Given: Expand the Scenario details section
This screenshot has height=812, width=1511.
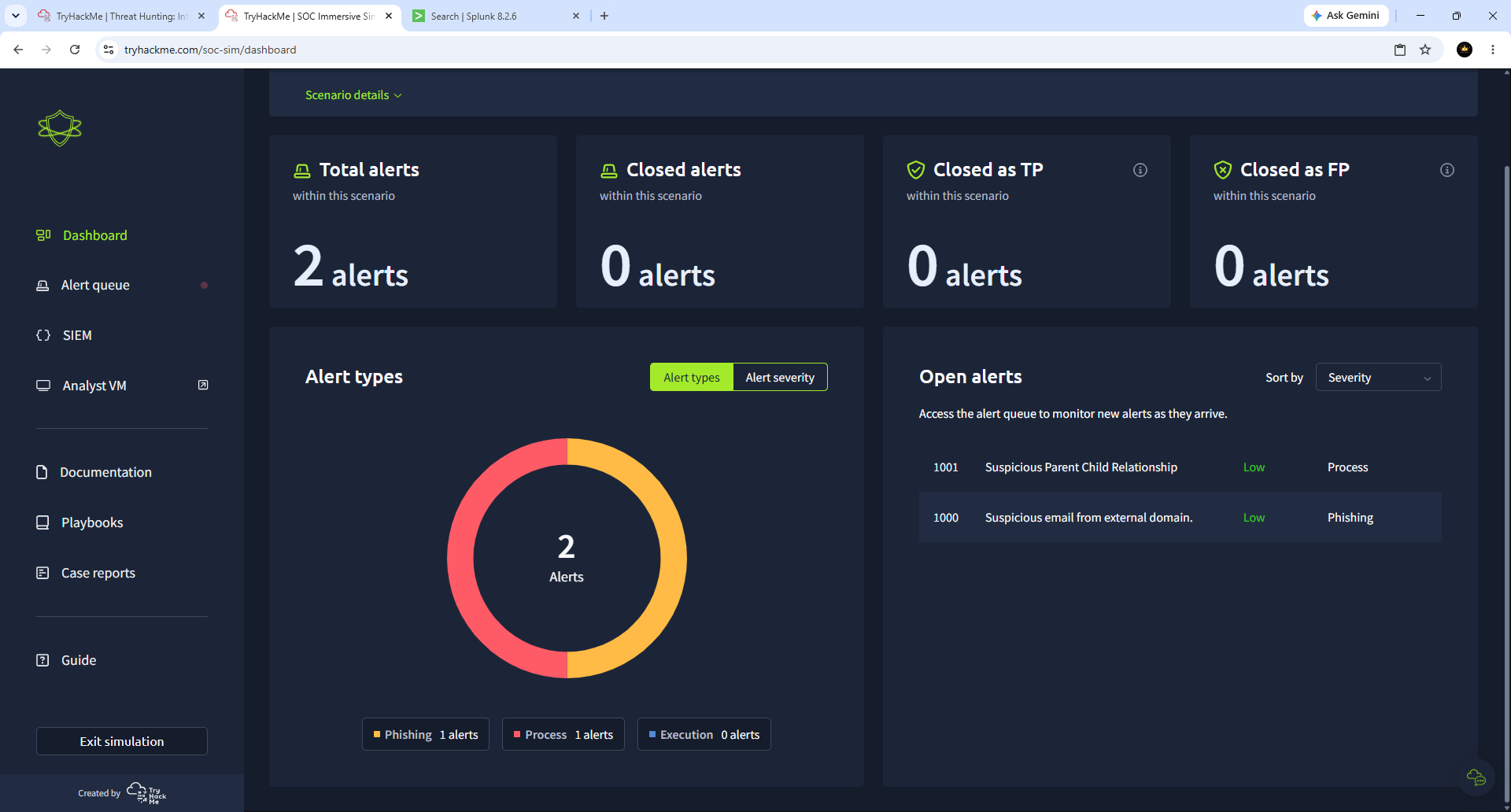Looking at the screenshot, I should pyautogui.click(x=353, y=95).
